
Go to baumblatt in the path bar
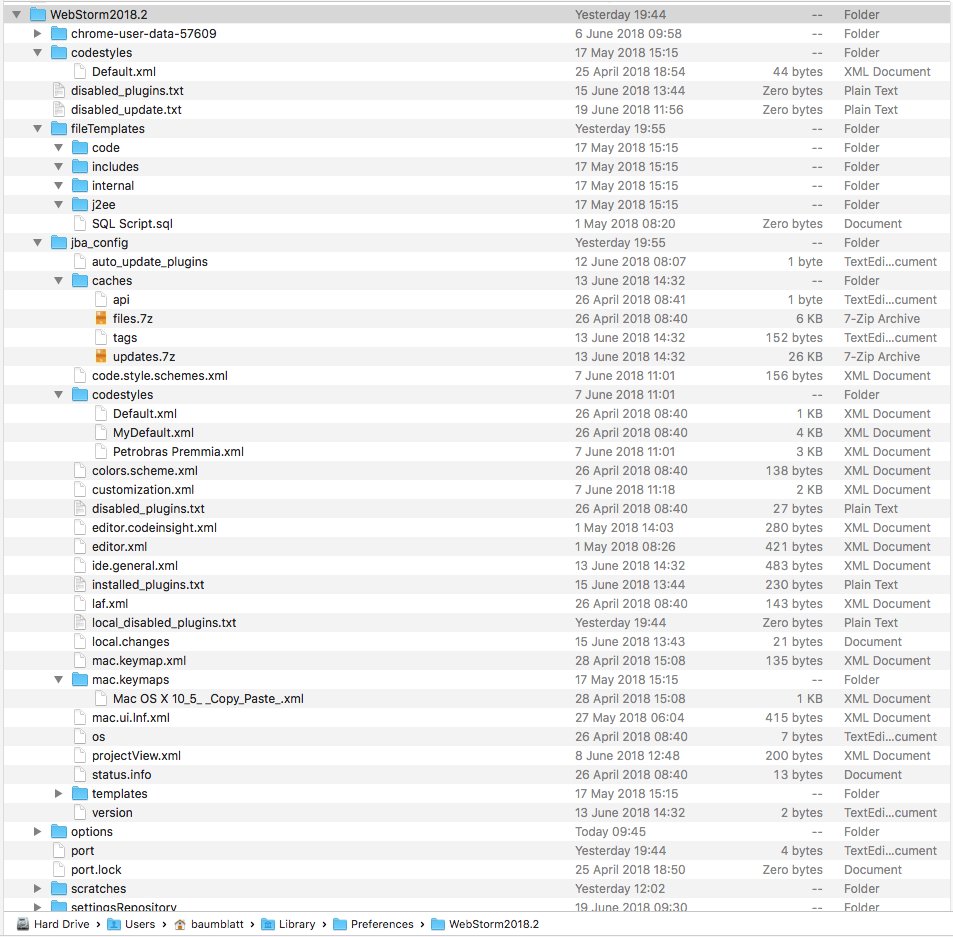click(x=217, y=924)
